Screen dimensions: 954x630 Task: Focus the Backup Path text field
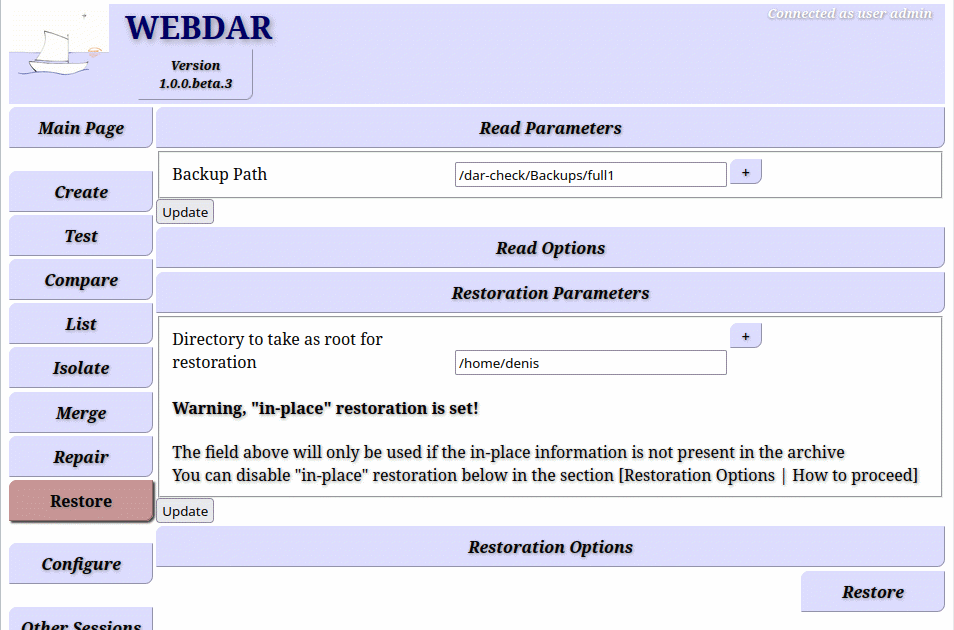click(590, 175)
